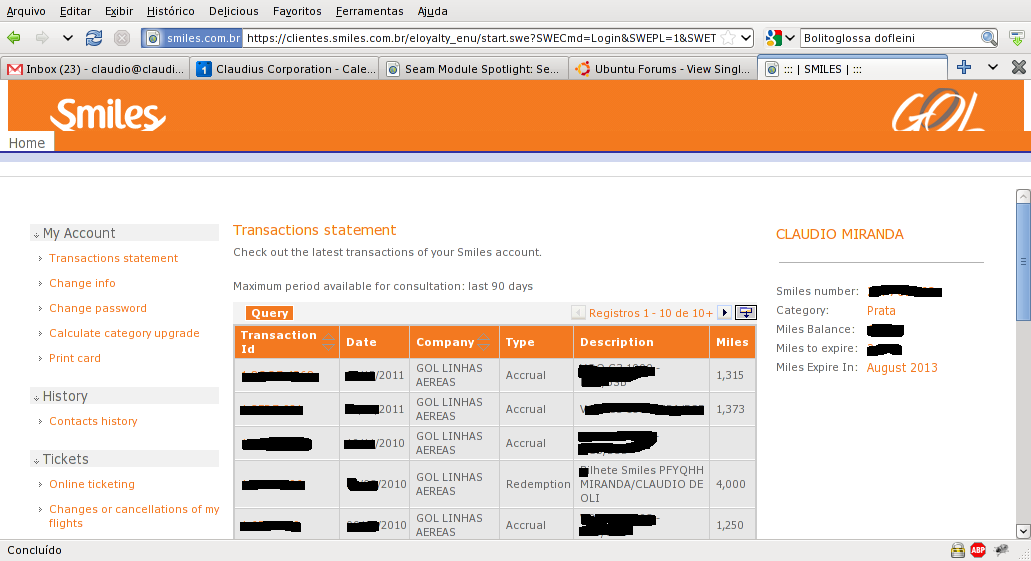
Task: Click the page scrollbar down arrow
Action: coord(1023,531)
